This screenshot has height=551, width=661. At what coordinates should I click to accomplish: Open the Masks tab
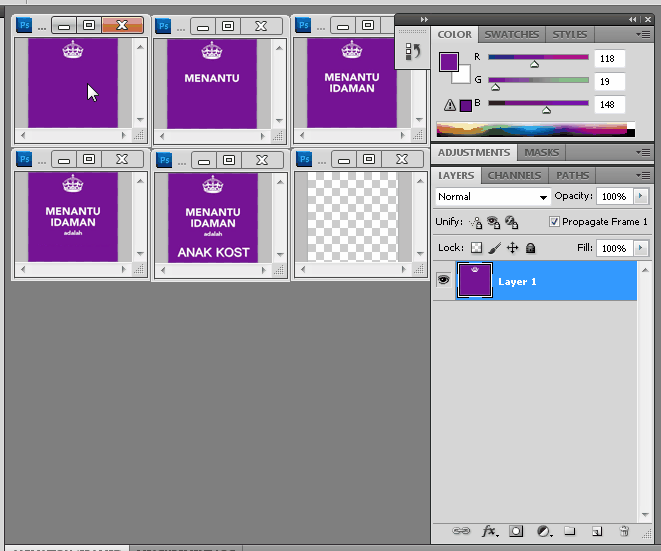[x=541, y=153]
